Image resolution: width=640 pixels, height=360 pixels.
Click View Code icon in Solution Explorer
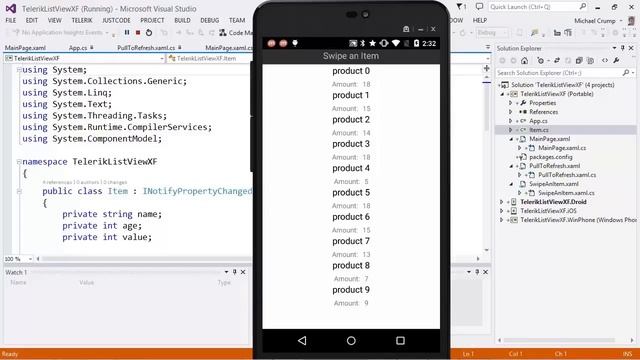(x=605, y=61)
